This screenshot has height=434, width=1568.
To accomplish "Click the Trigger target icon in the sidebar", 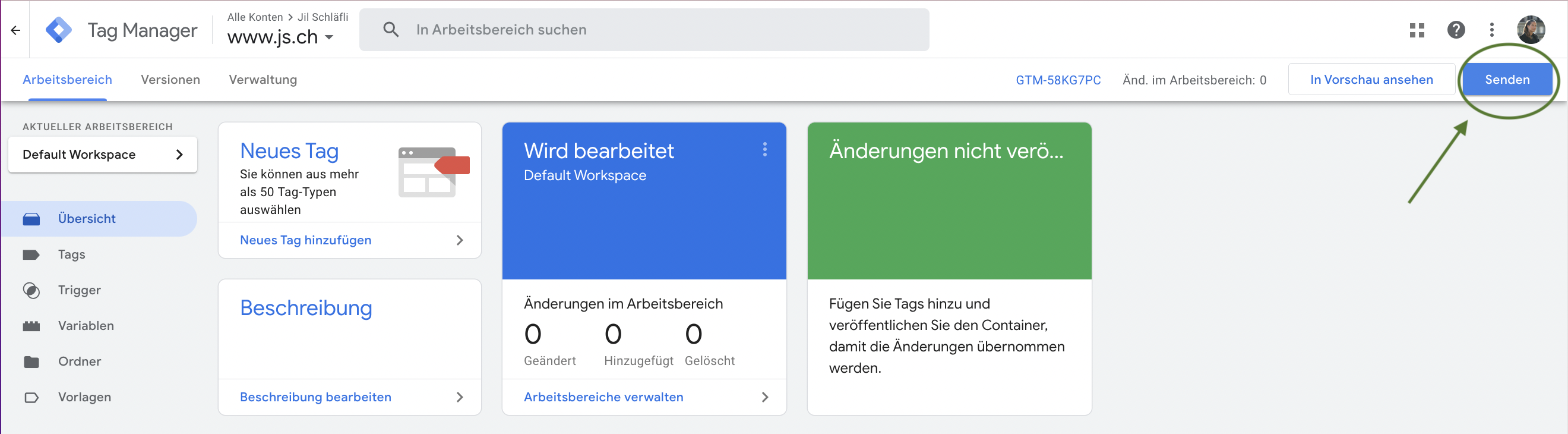I will click(31, 290).
